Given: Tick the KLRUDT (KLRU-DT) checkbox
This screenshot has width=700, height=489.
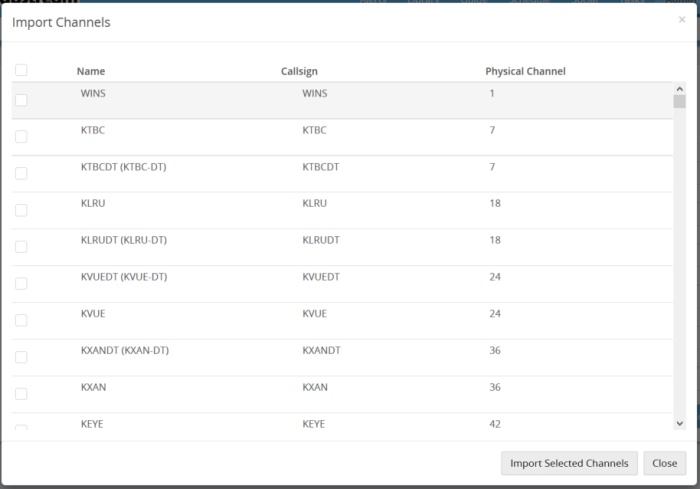Looking at the screenshot, I should click(x=21, y=247).
